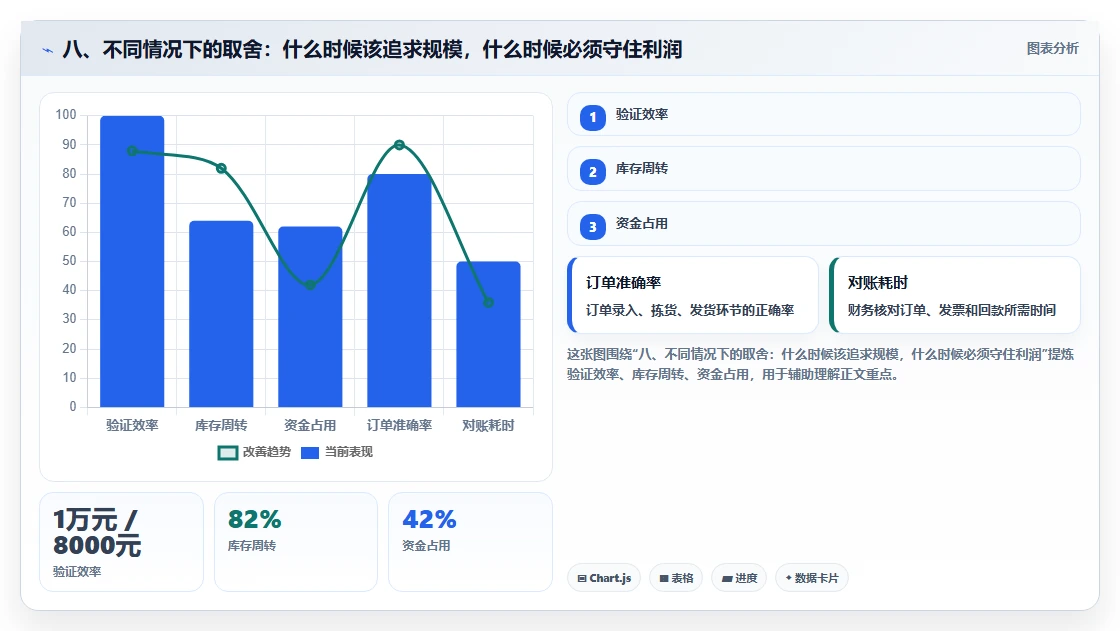Click the summary paragraph starting 这张图围绕

pyautogui.click(x=820, y=364)
